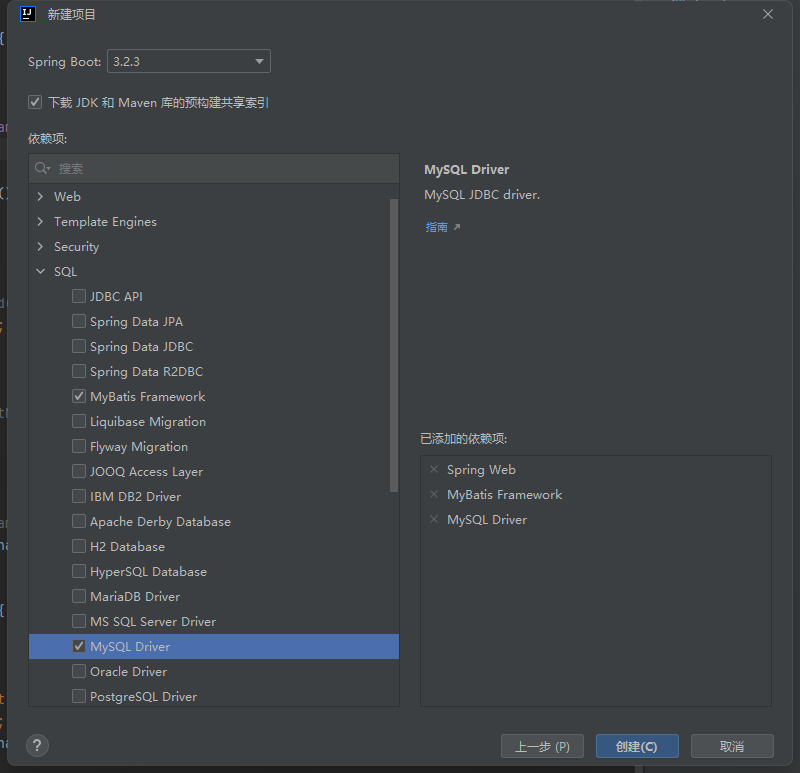
Task: Check Liquibase Migration dependency
Action: (x=79, y=421)
